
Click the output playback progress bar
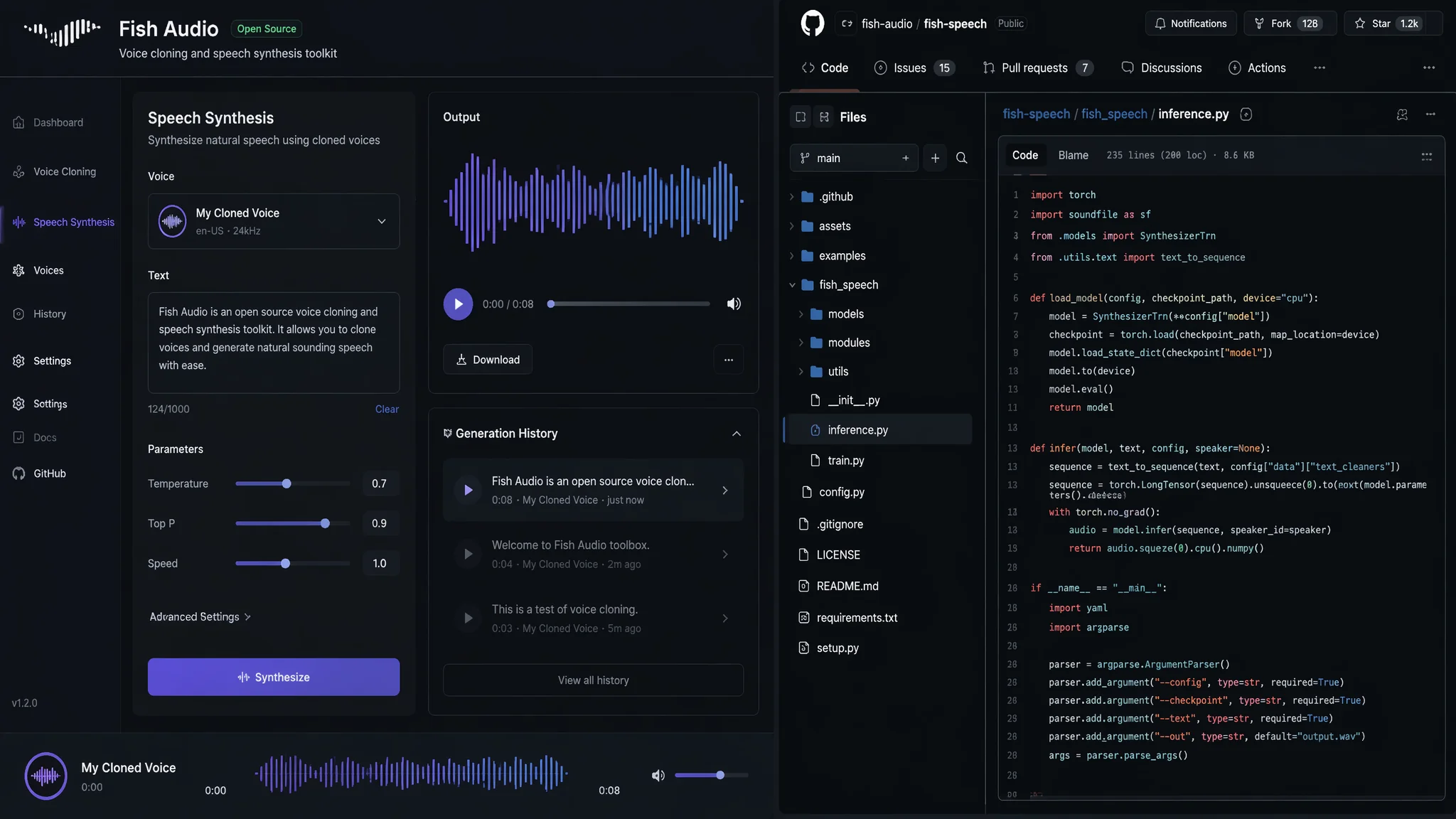[628, 304]
